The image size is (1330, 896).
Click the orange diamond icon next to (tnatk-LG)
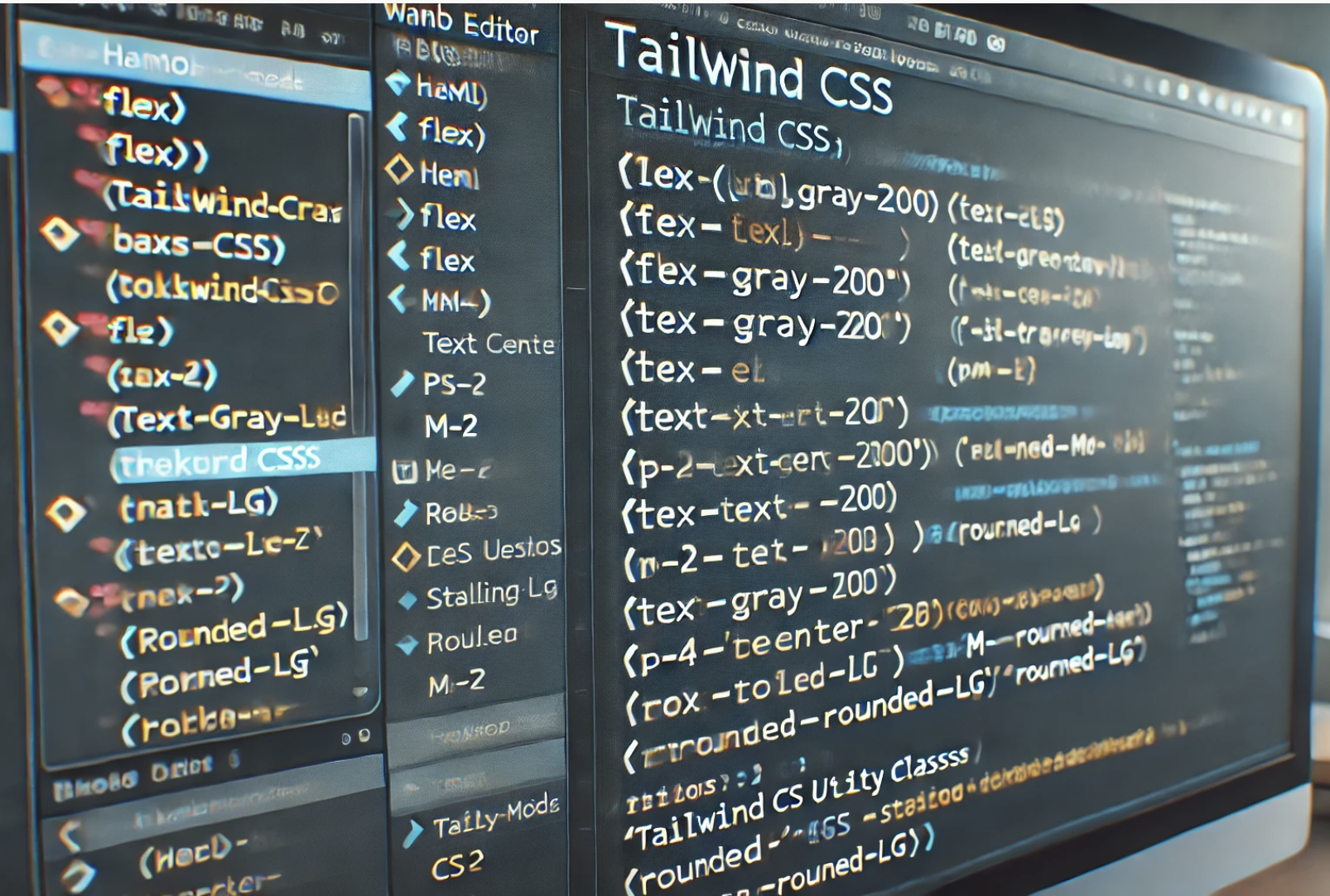(x=66, y=513)
